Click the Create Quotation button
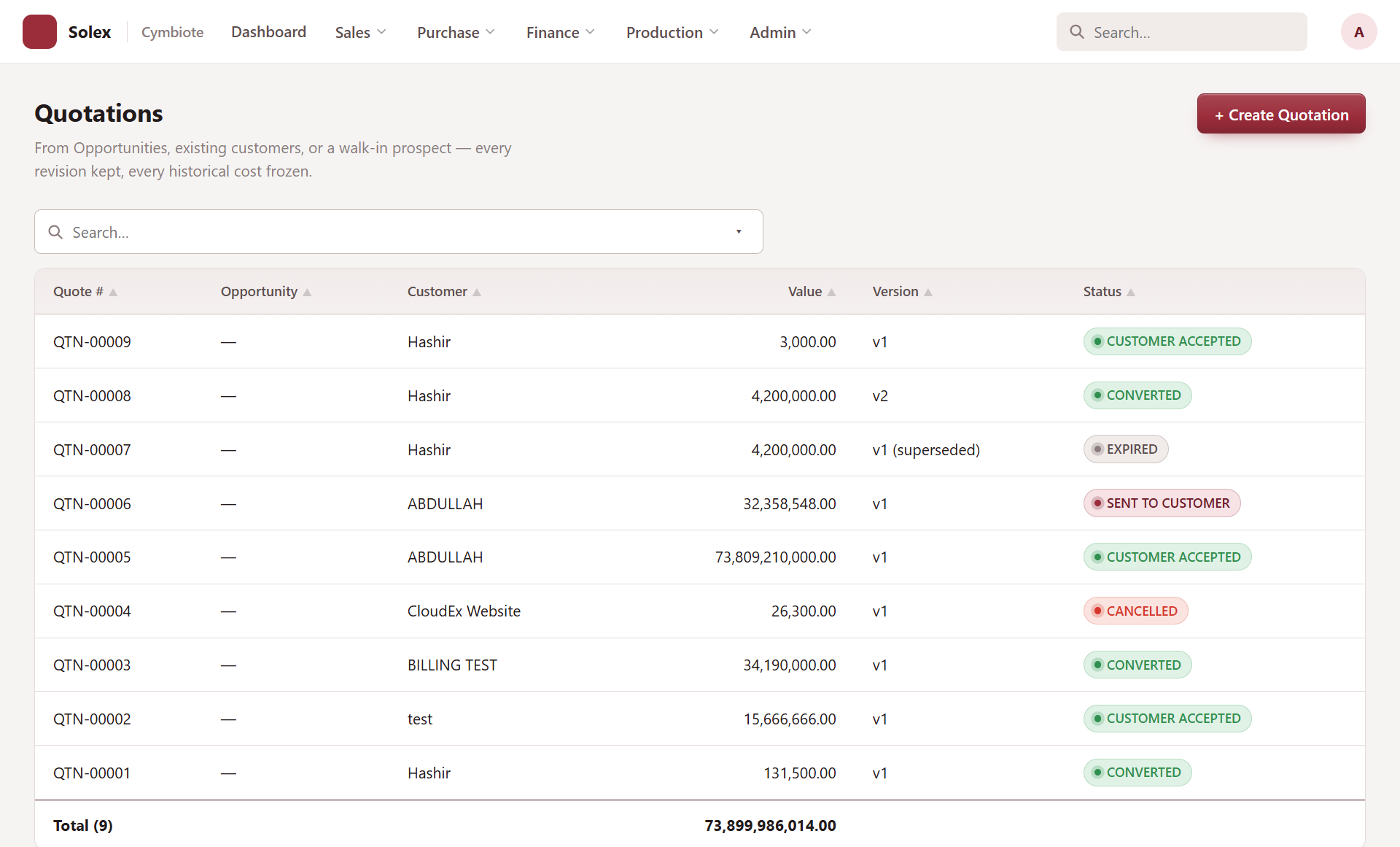The width and height of the screenshot is (1400, 847). coord(1281,114)
